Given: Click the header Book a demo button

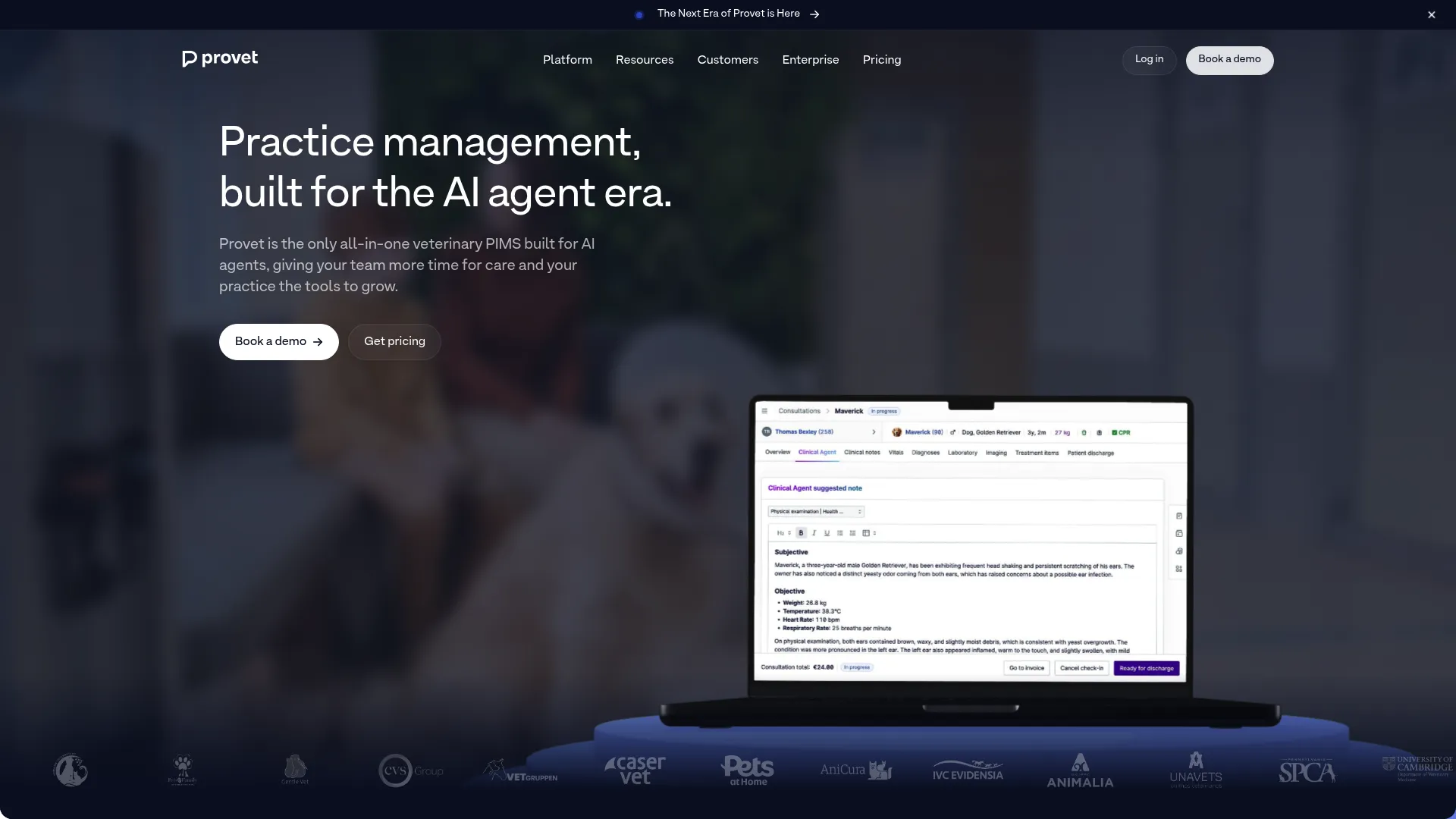Looking at the screenshot, I should click(1229, 60).
